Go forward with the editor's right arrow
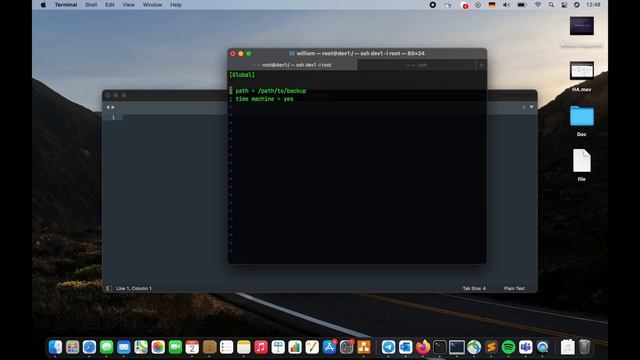 [x=113, y=107]
